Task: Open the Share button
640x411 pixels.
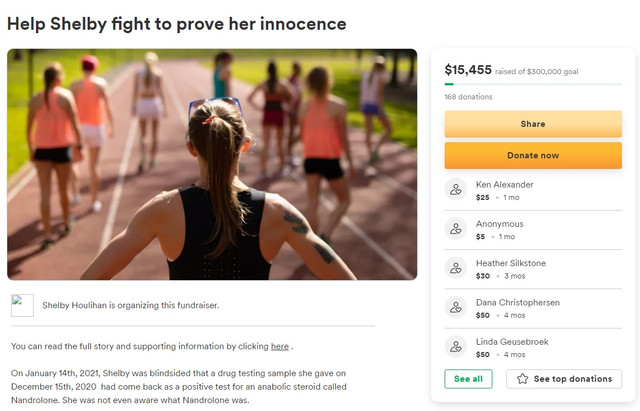Action: pyautogui.click(x=533, y=124)
